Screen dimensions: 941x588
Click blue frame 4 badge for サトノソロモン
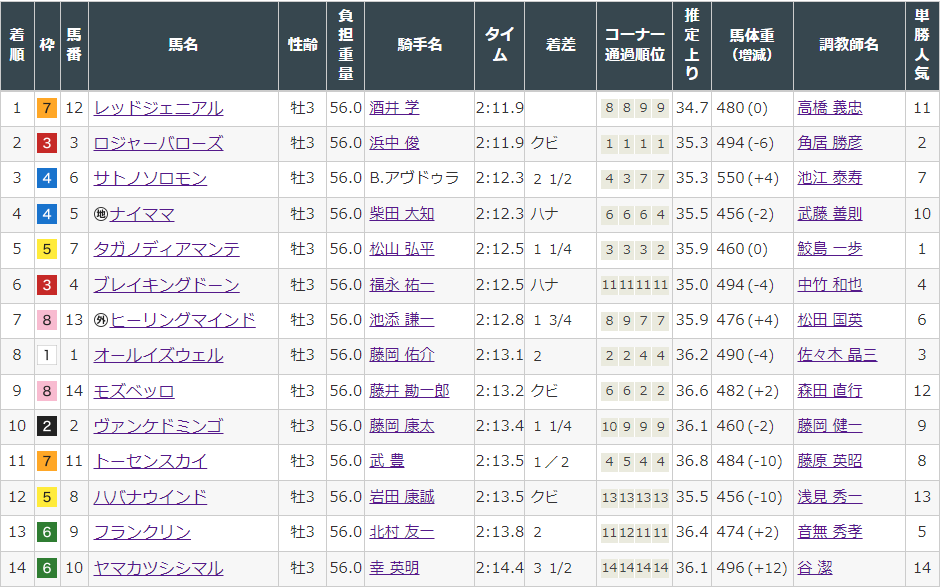pyautogui.click(x=47, y=179)
